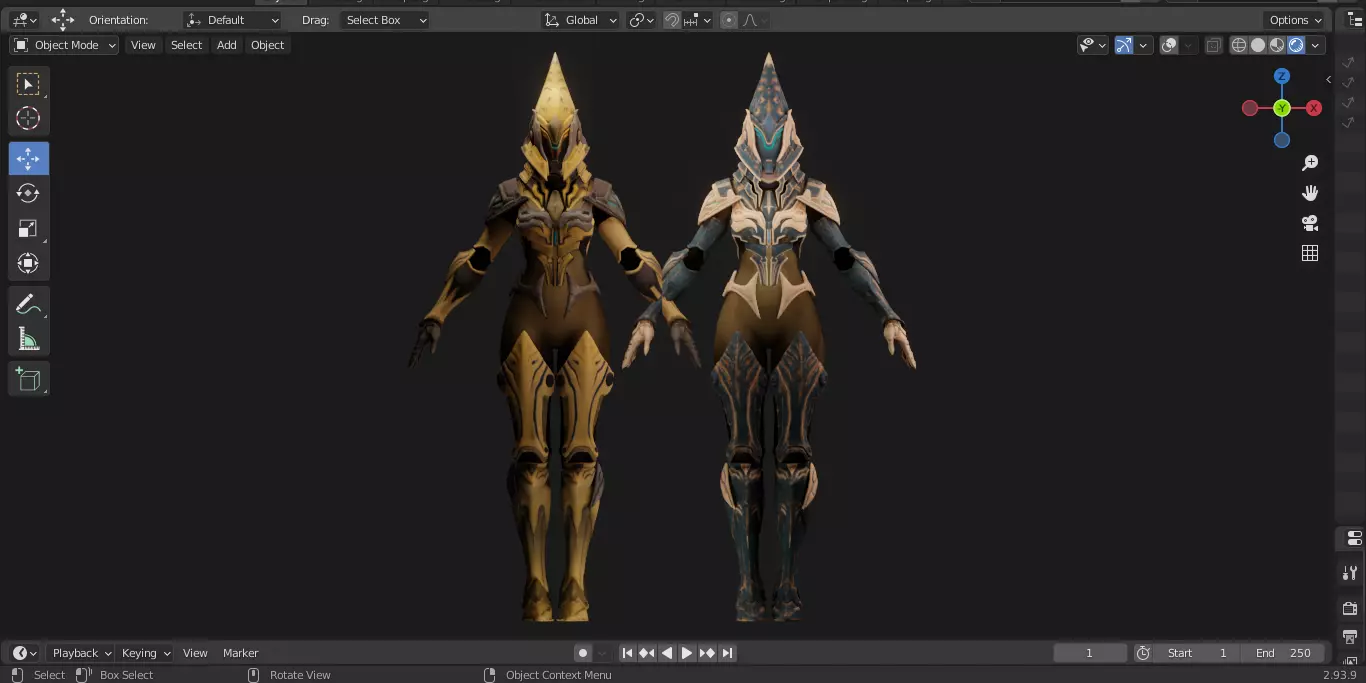Open the Select menu
Image resolution: width=1366 pixels, height=683 pixels.
[186, 45]
